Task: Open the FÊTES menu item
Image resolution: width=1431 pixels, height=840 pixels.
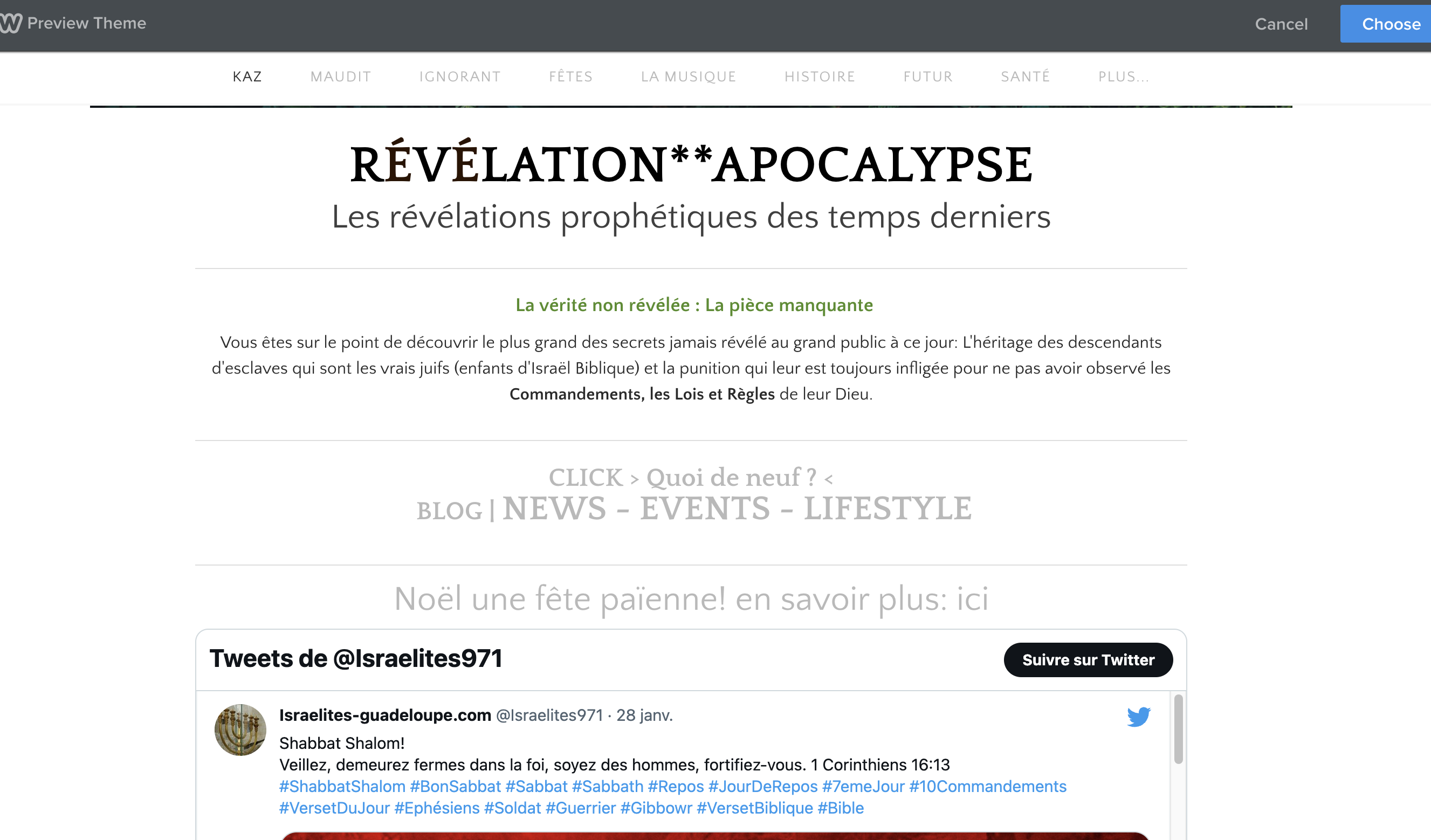Action: click(x=570, y=77)
